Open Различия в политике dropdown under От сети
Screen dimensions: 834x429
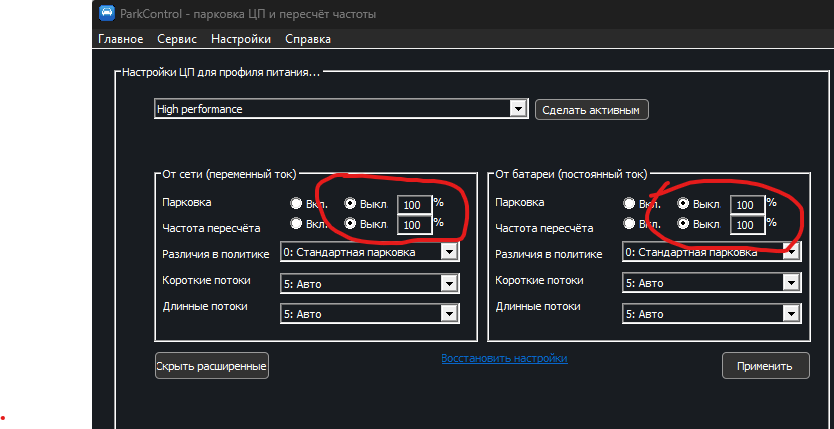click(370, 253)
